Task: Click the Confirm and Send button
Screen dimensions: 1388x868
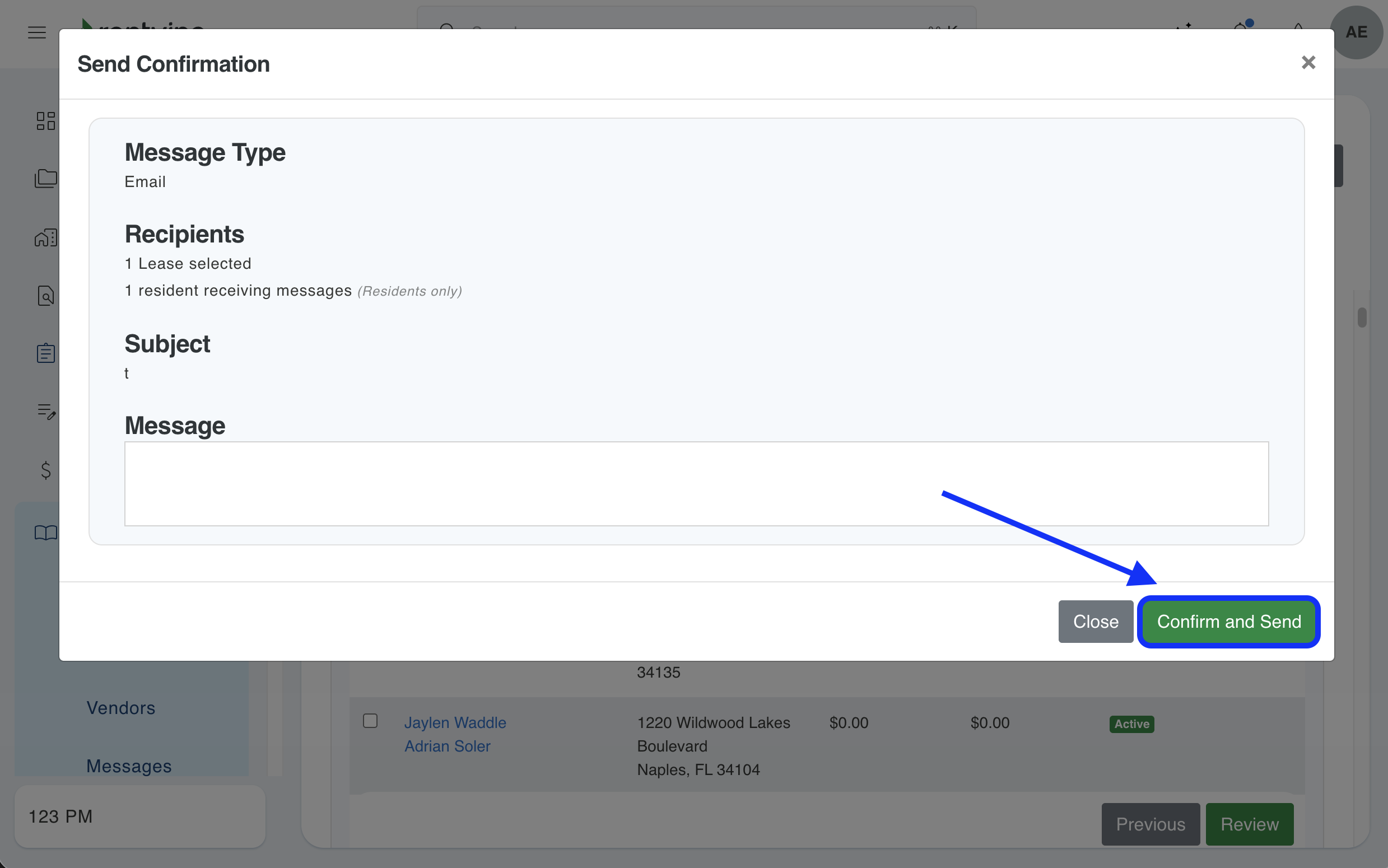Action: pos(1228,622)
